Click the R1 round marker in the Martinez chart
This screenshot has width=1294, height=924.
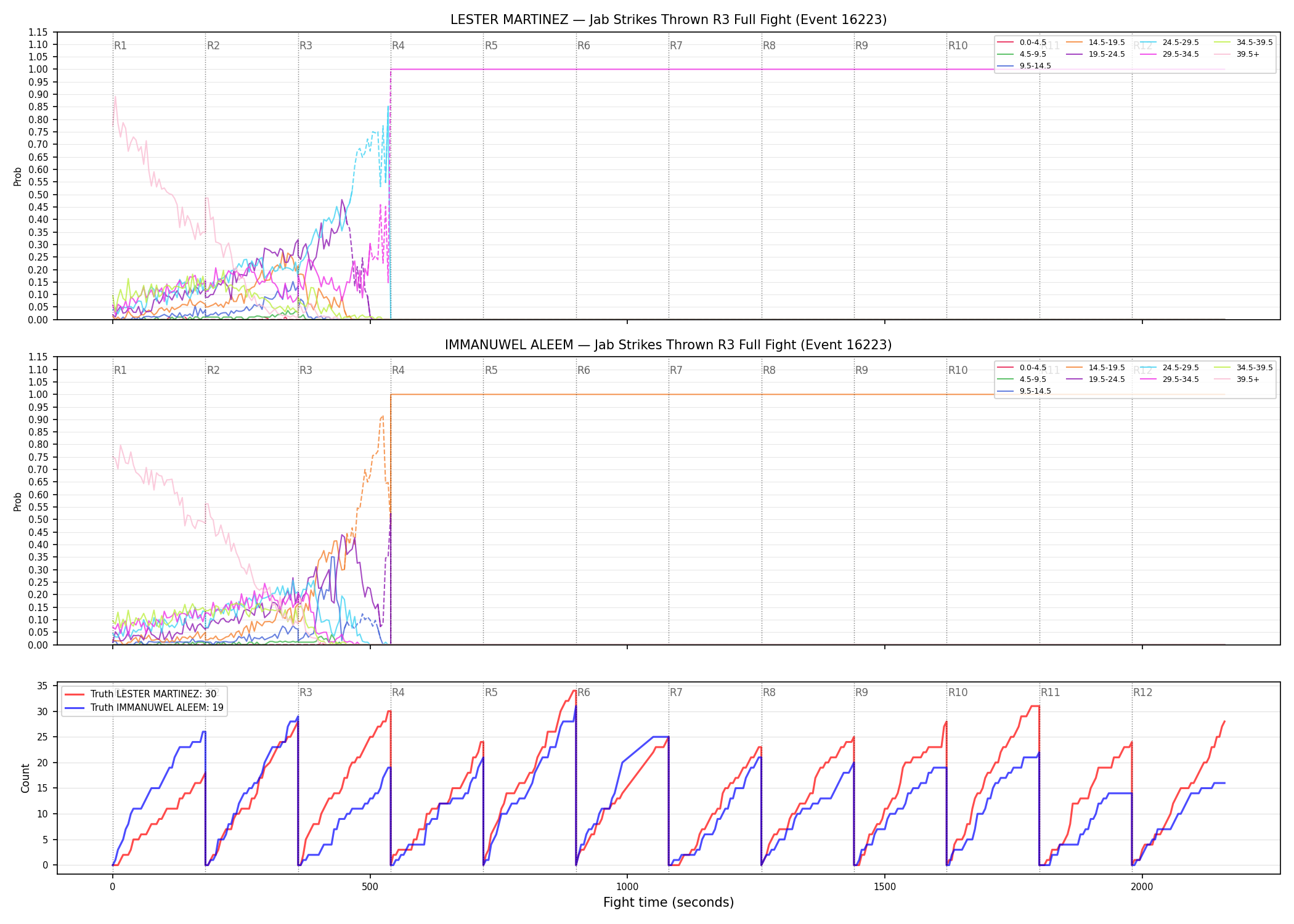(x=120, y=46)
